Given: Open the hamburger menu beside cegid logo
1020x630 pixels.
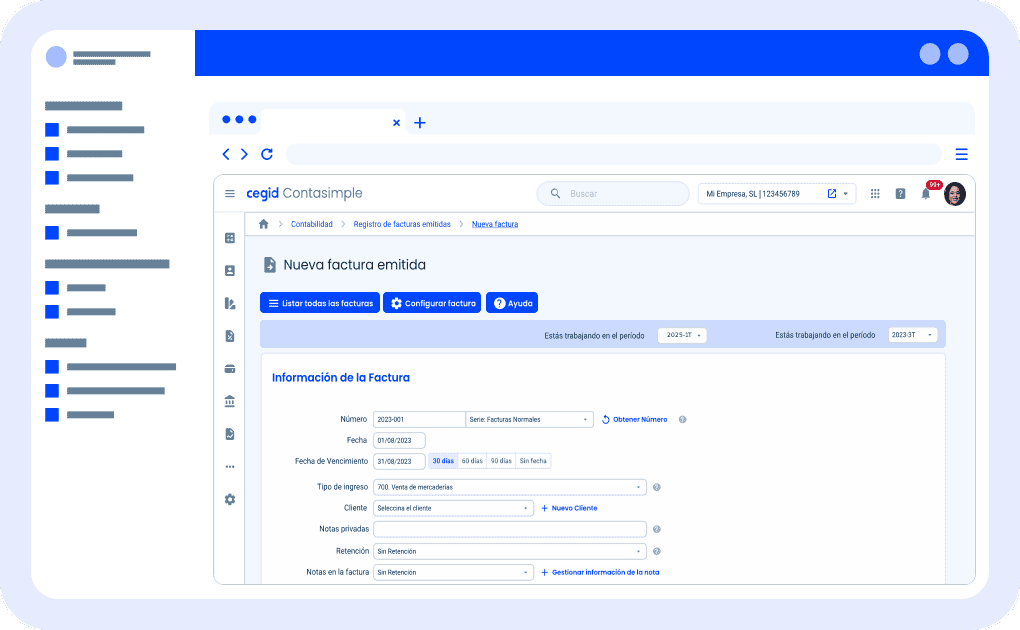Looking at the screenshot, I should (x=230, y=194).
